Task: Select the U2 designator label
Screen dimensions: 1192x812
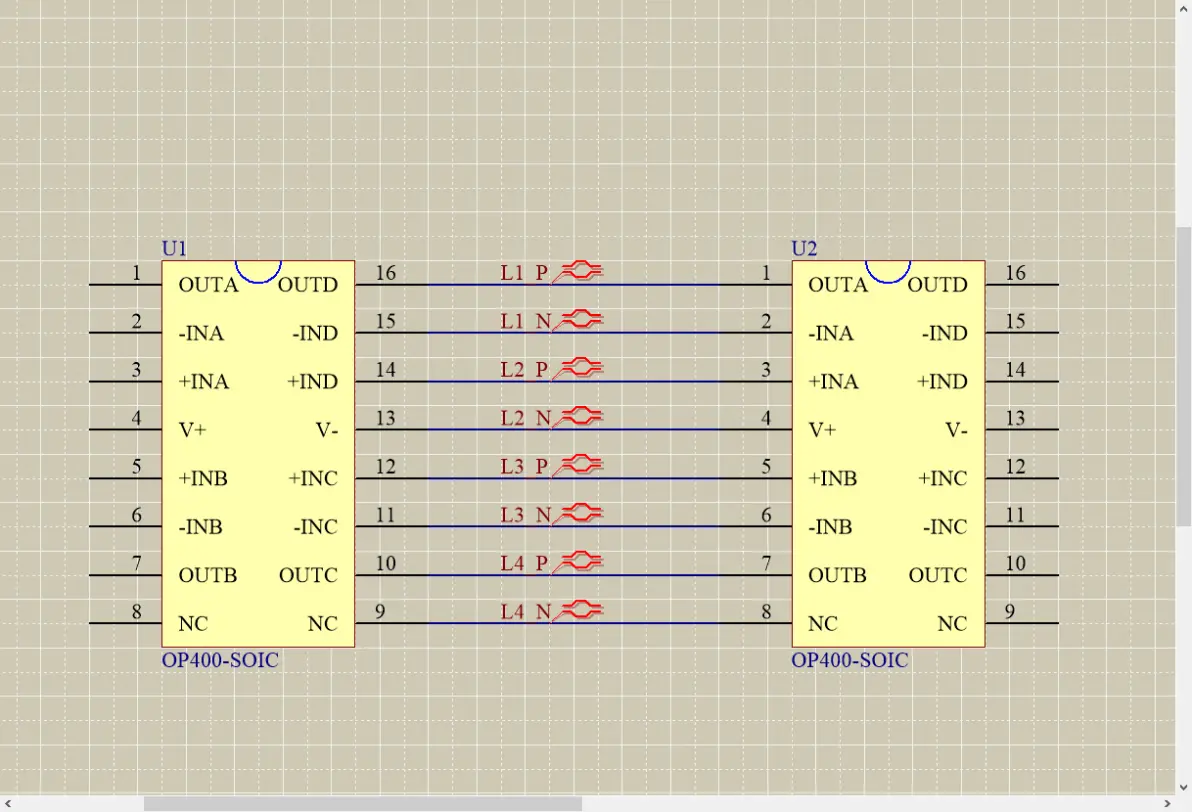Action: click(804, 249)
